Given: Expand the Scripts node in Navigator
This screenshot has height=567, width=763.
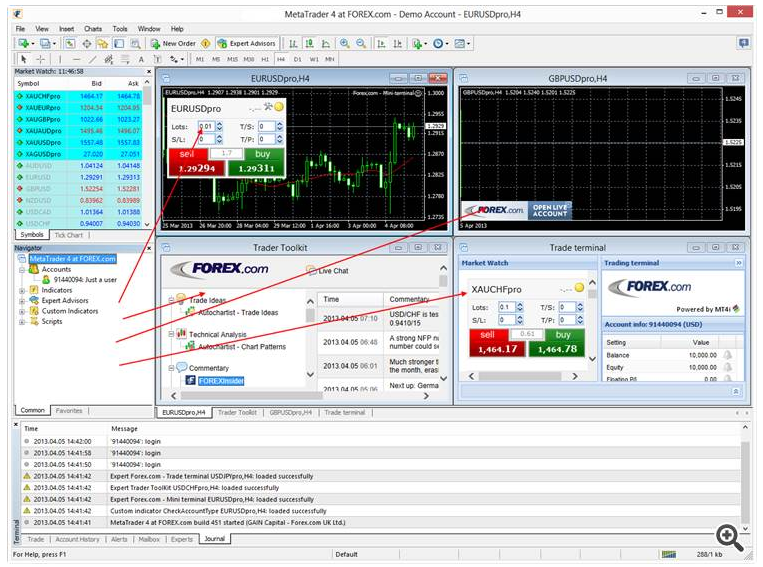Looking at the screenshot, I should tap(22, 322).
